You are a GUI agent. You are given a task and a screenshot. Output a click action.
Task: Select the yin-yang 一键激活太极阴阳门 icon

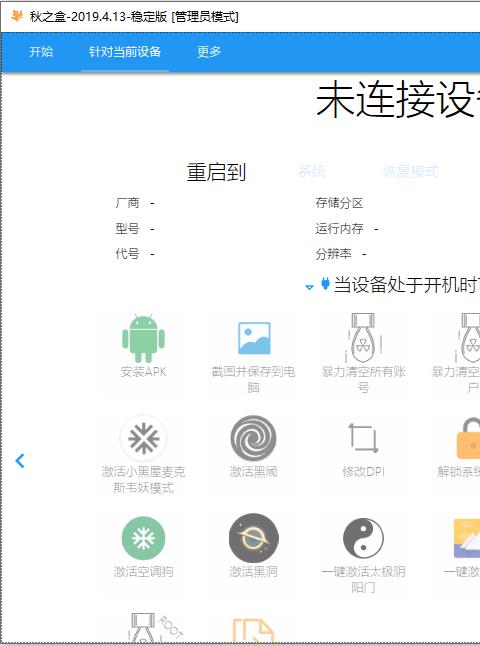pos(363,538)
